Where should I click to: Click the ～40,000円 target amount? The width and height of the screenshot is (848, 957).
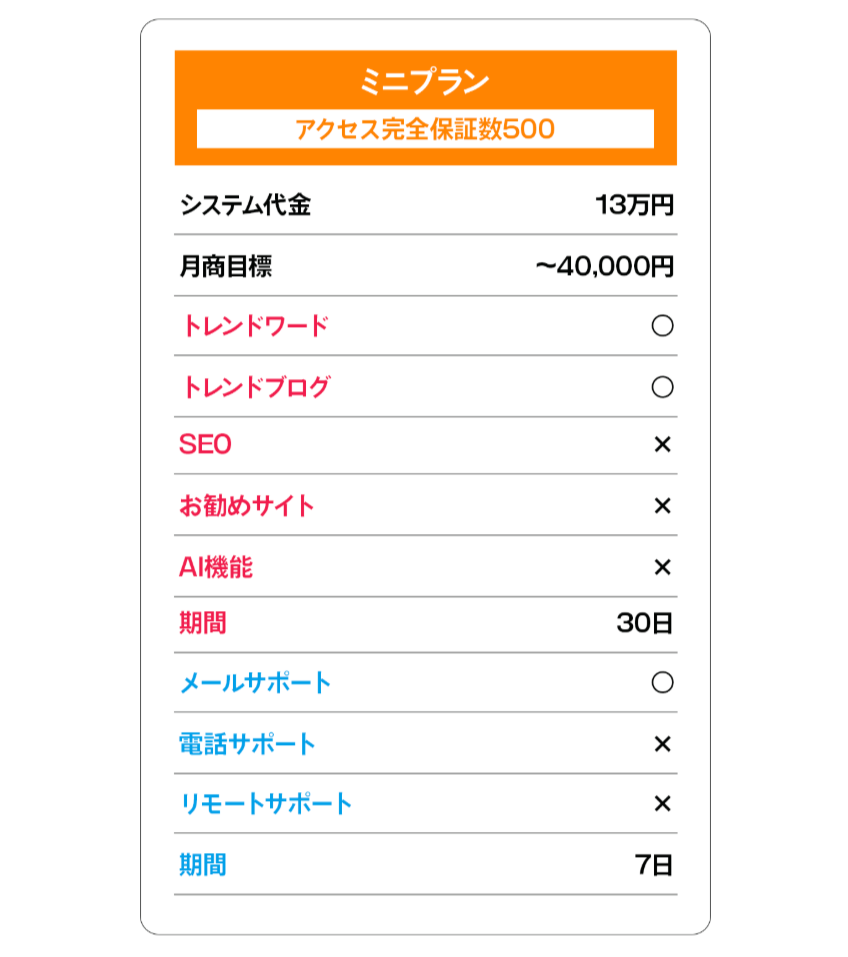pyautogui.click(x=604, y=267)
